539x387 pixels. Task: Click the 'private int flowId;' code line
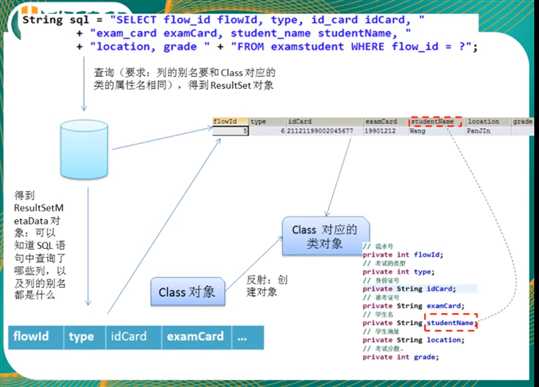pyautogui.click(x=403, y=255)
